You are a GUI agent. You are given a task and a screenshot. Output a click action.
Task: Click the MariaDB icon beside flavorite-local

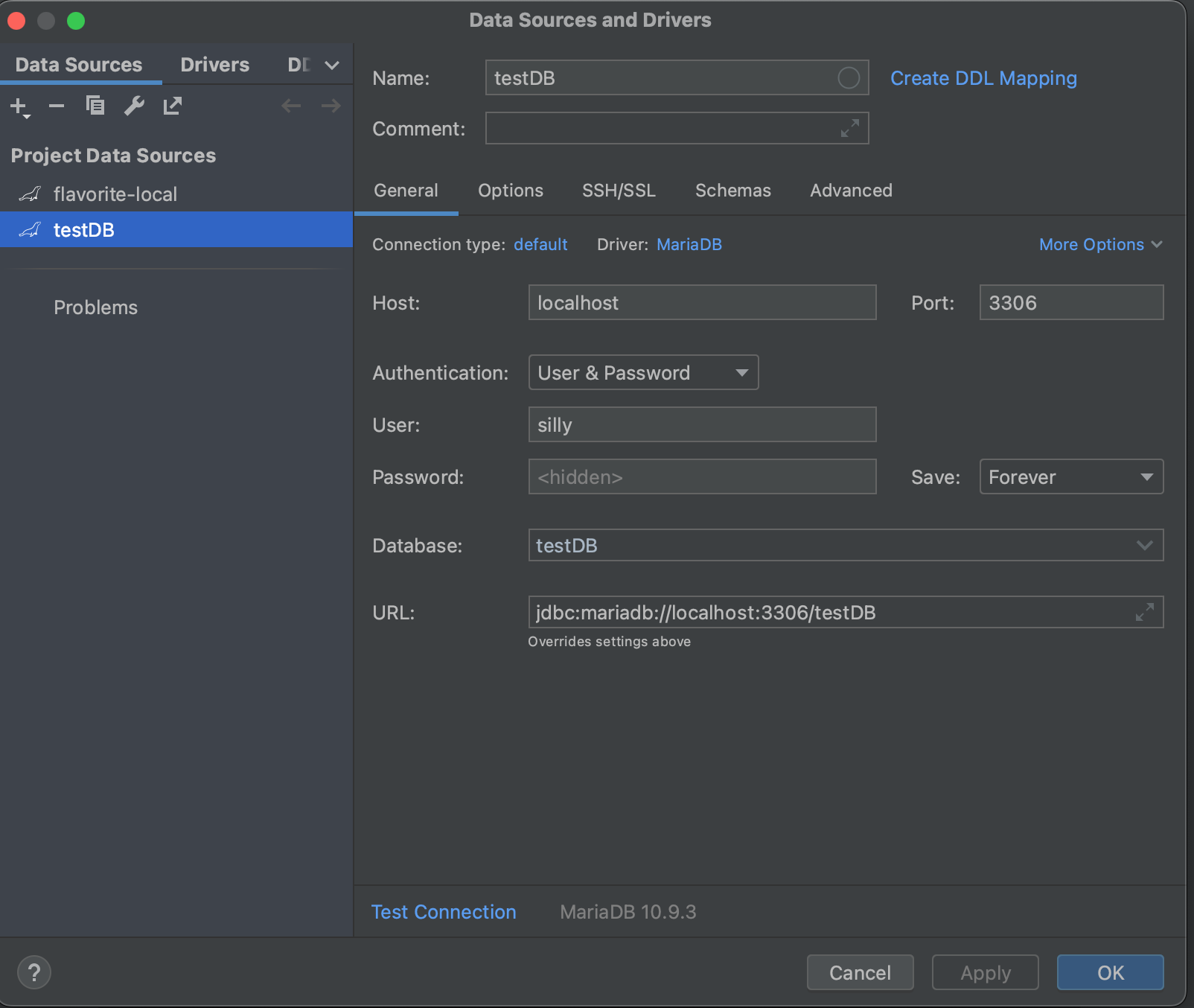pos(30,194)
